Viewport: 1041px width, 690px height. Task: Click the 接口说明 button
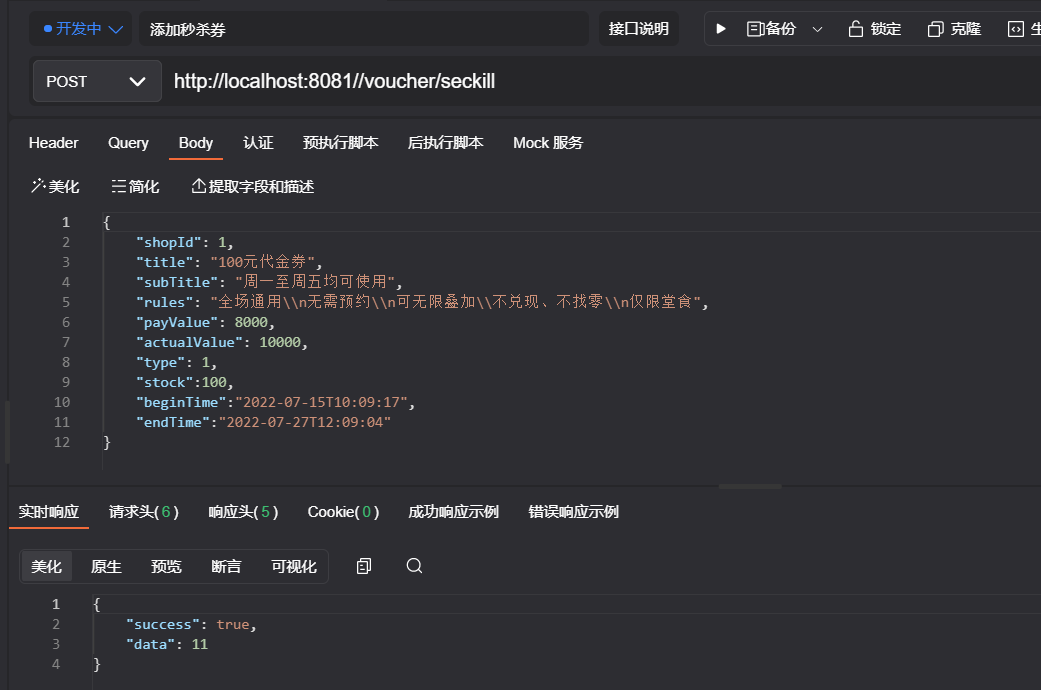pos(638,29)
